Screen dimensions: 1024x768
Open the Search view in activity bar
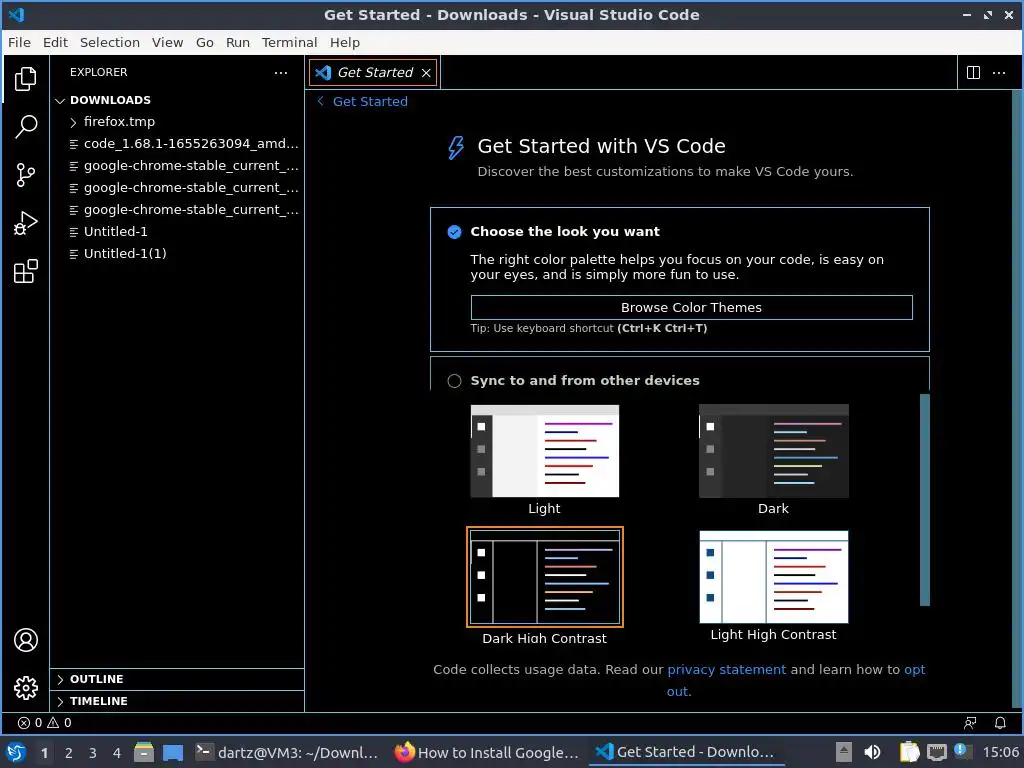coord(25,127)
